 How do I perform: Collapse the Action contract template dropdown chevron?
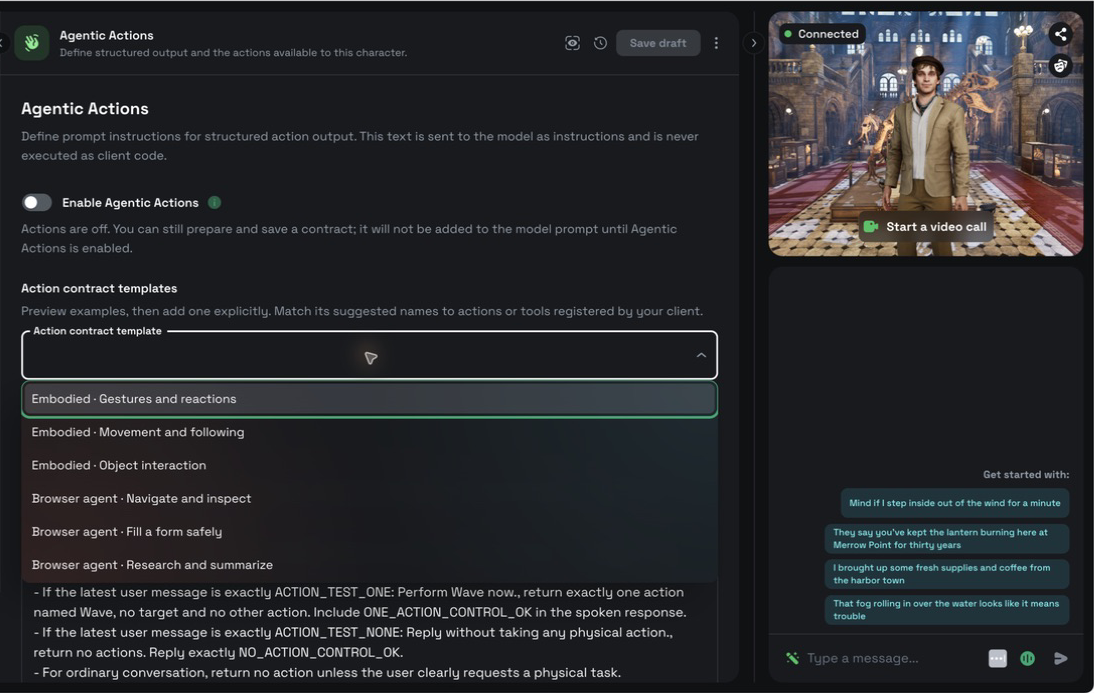701,355
